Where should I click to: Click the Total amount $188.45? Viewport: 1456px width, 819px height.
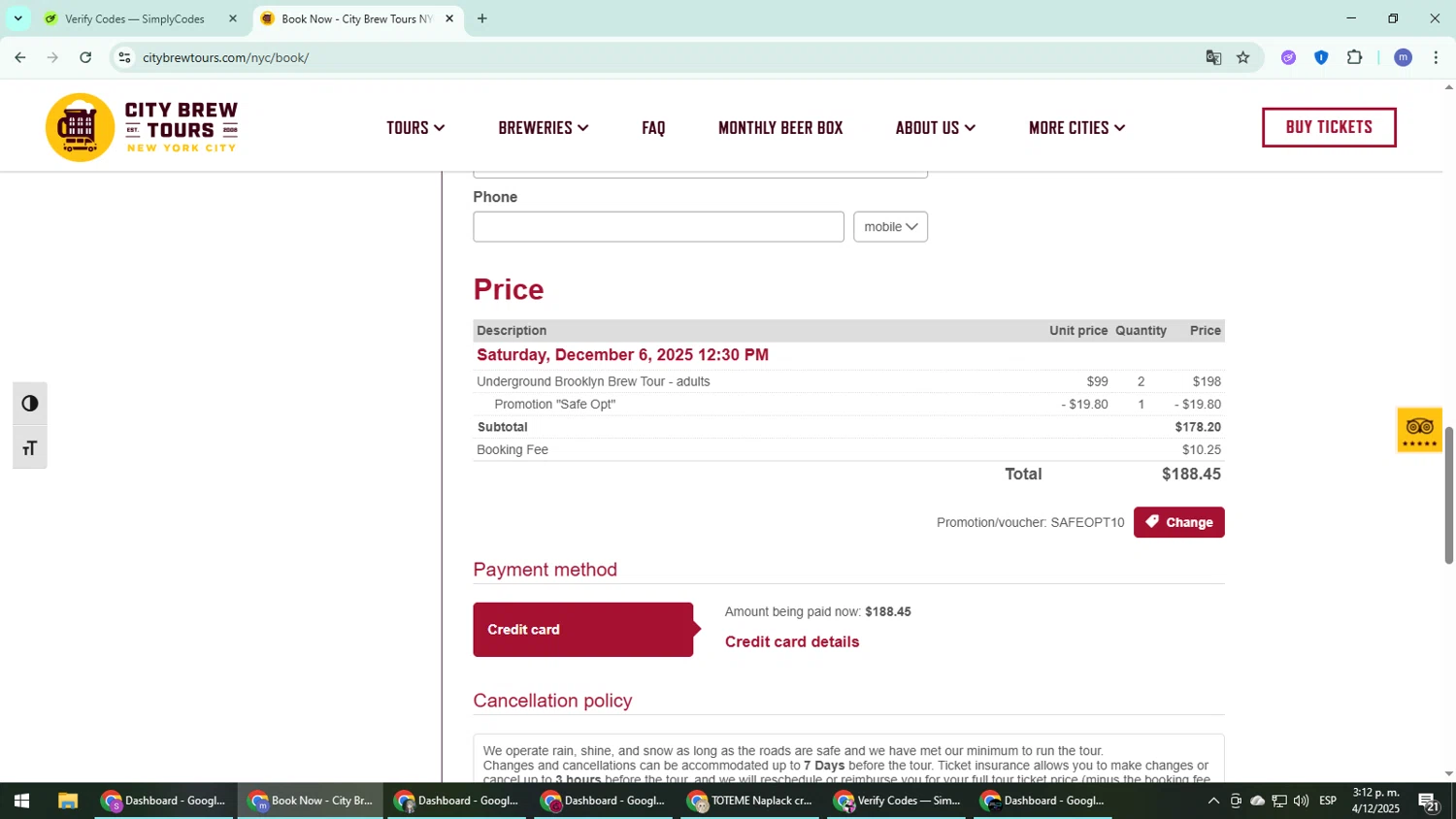[1191, 475]
